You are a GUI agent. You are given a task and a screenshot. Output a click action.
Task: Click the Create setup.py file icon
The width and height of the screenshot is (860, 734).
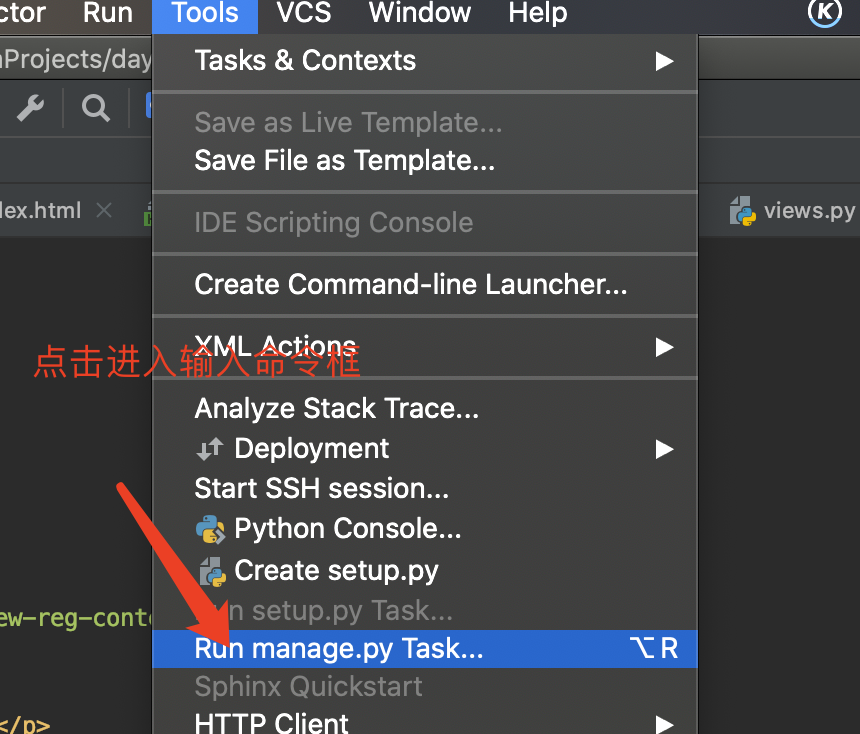[212, 572]
